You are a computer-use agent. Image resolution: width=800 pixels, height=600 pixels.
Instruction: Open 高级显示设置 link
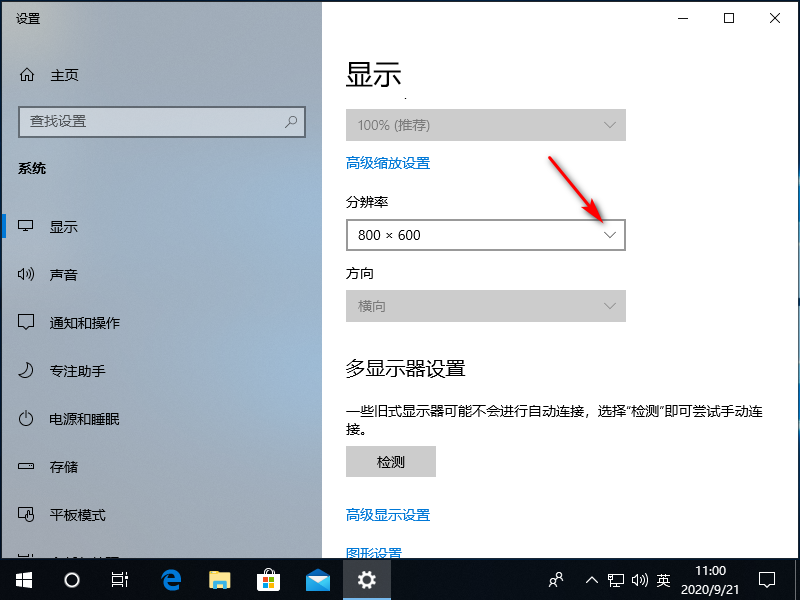coord(387,514)
